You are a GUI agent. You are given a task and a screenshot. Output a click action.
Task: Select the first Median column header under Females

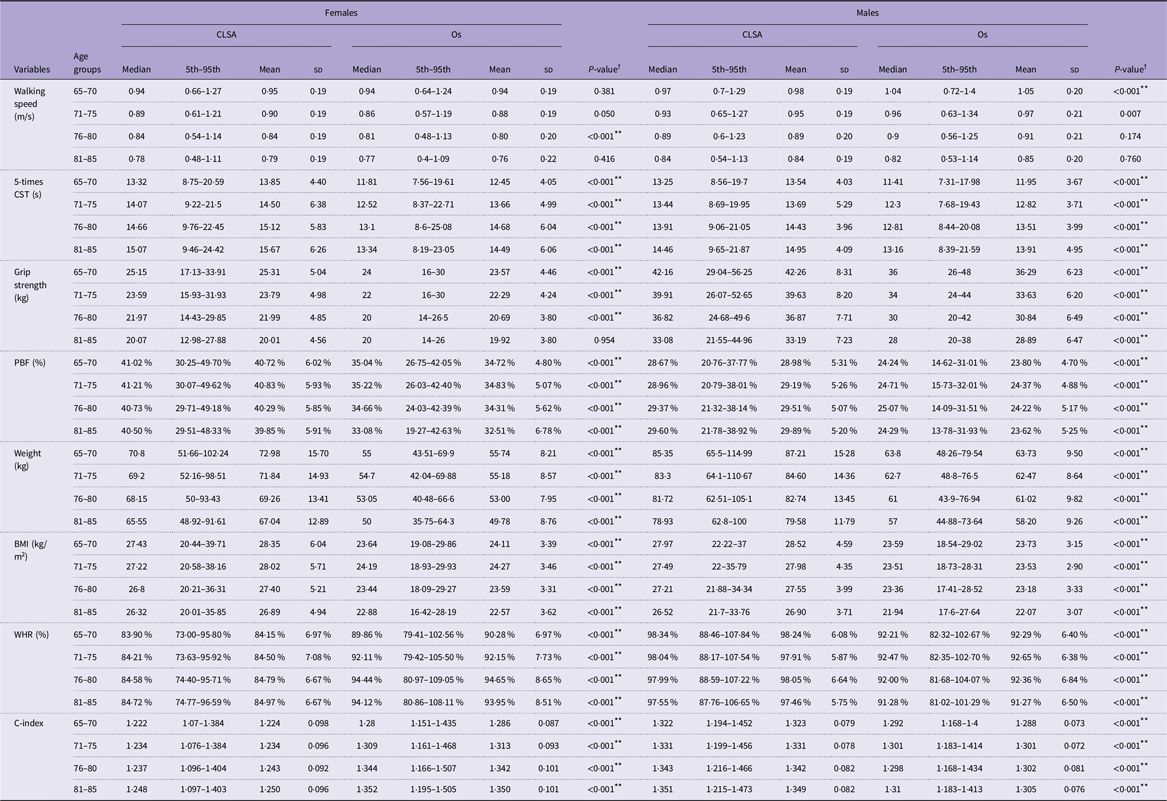coord(136,69)
